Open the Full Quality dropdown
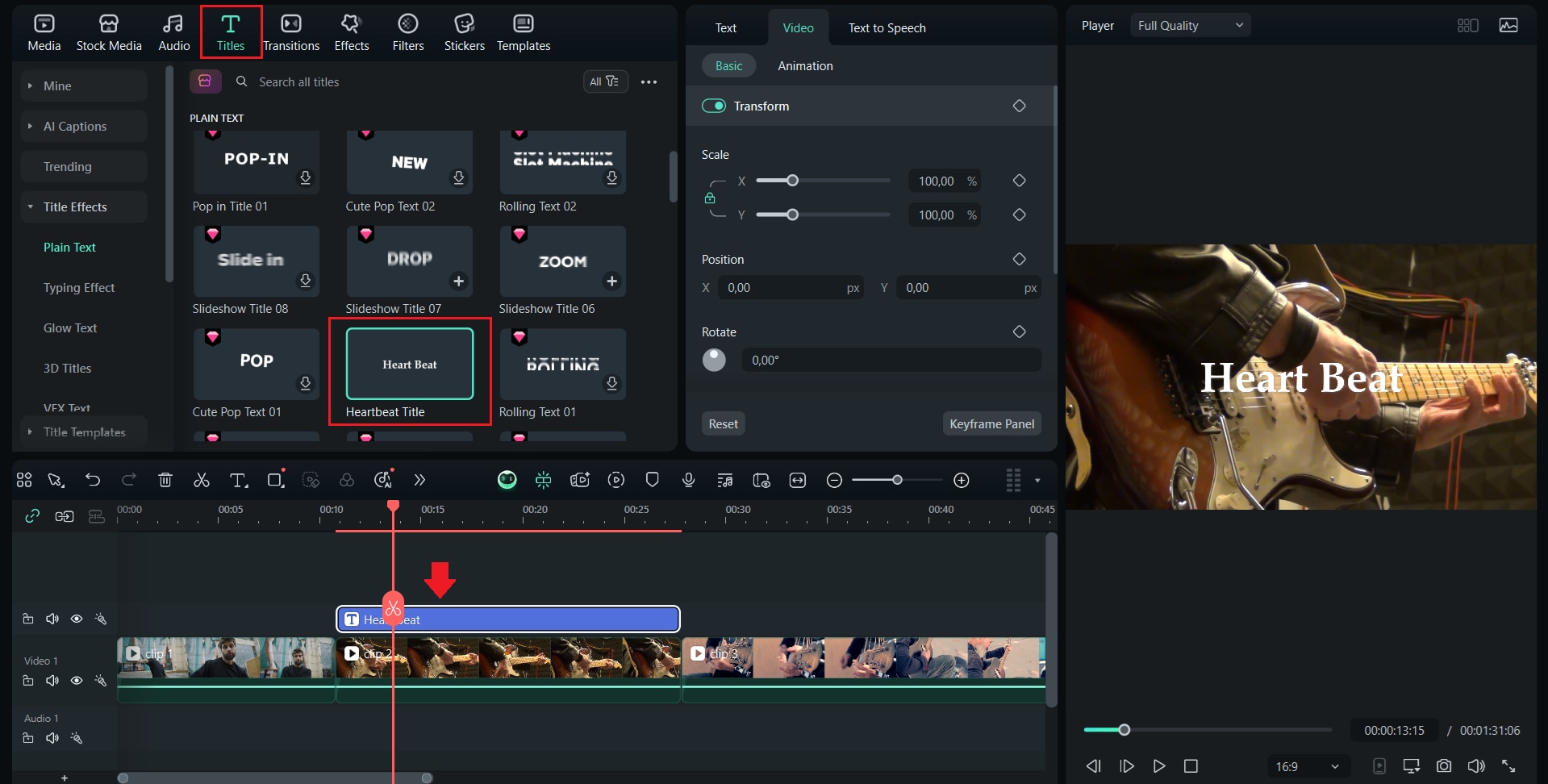This screenshot has width=1548, height=784. (x=1190, y=25)
